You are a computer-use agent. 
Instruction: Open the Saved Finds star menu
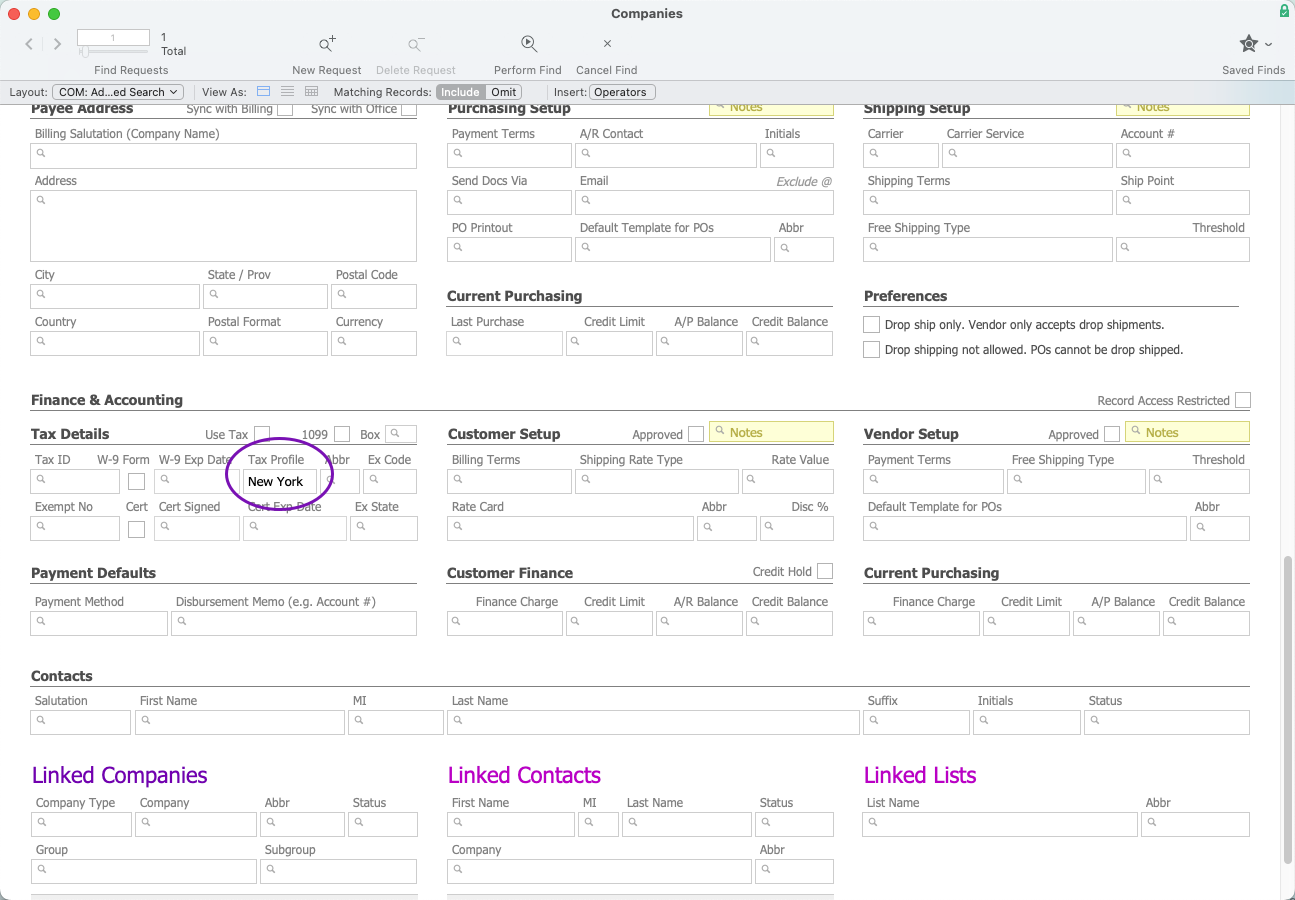[1254, 44]
